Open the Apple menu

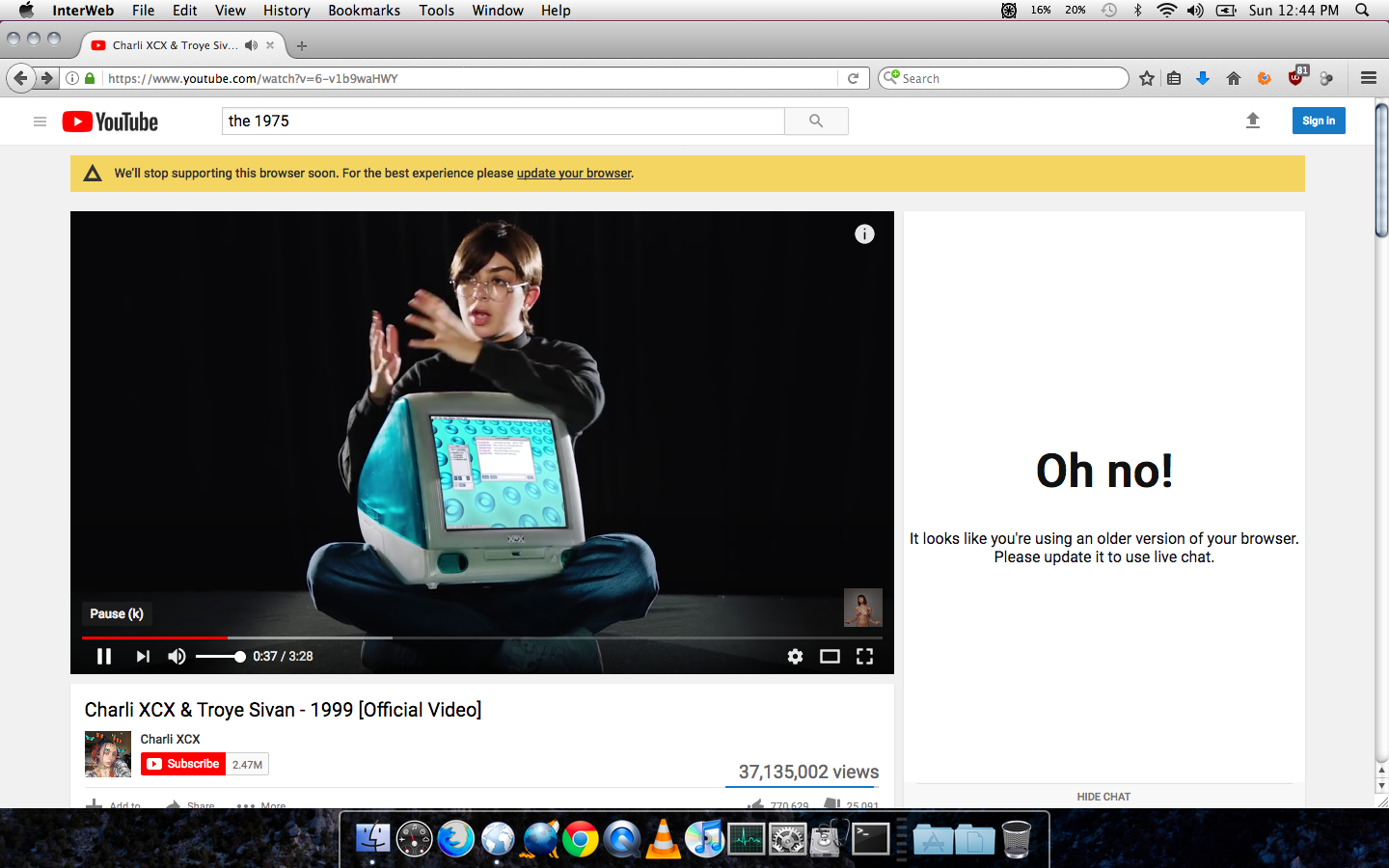point(26,10)
